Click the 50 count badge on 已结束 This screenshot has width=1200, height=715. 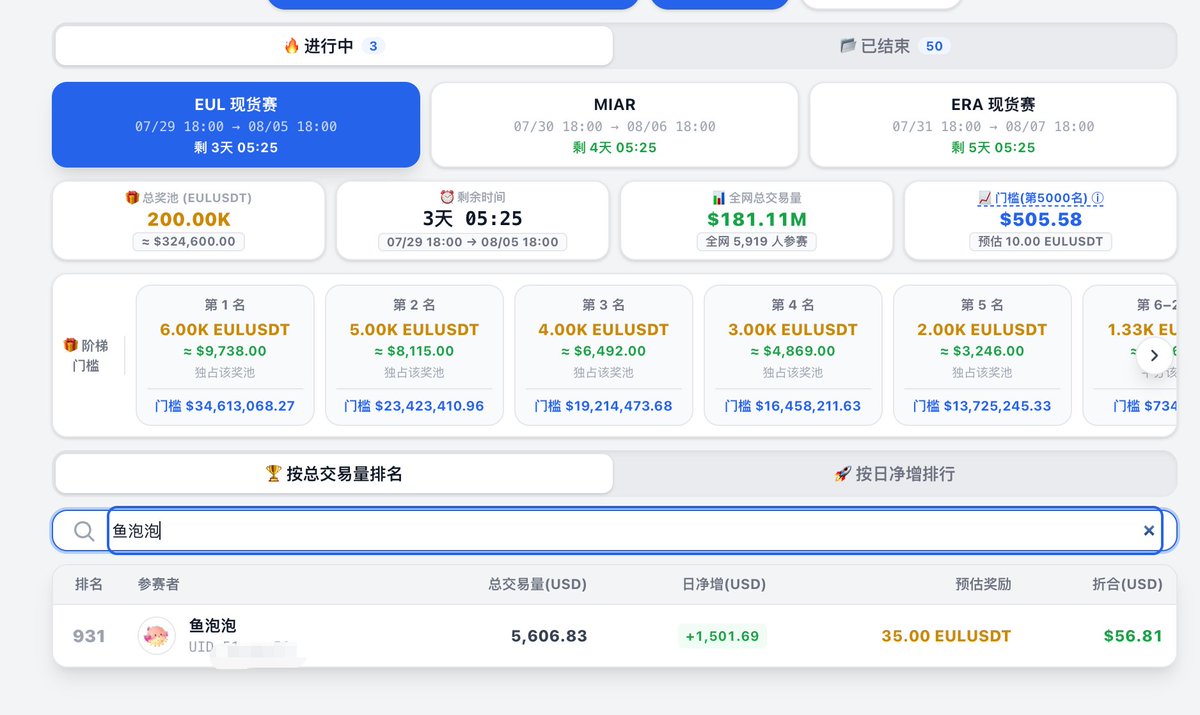(x=934, y=46)
